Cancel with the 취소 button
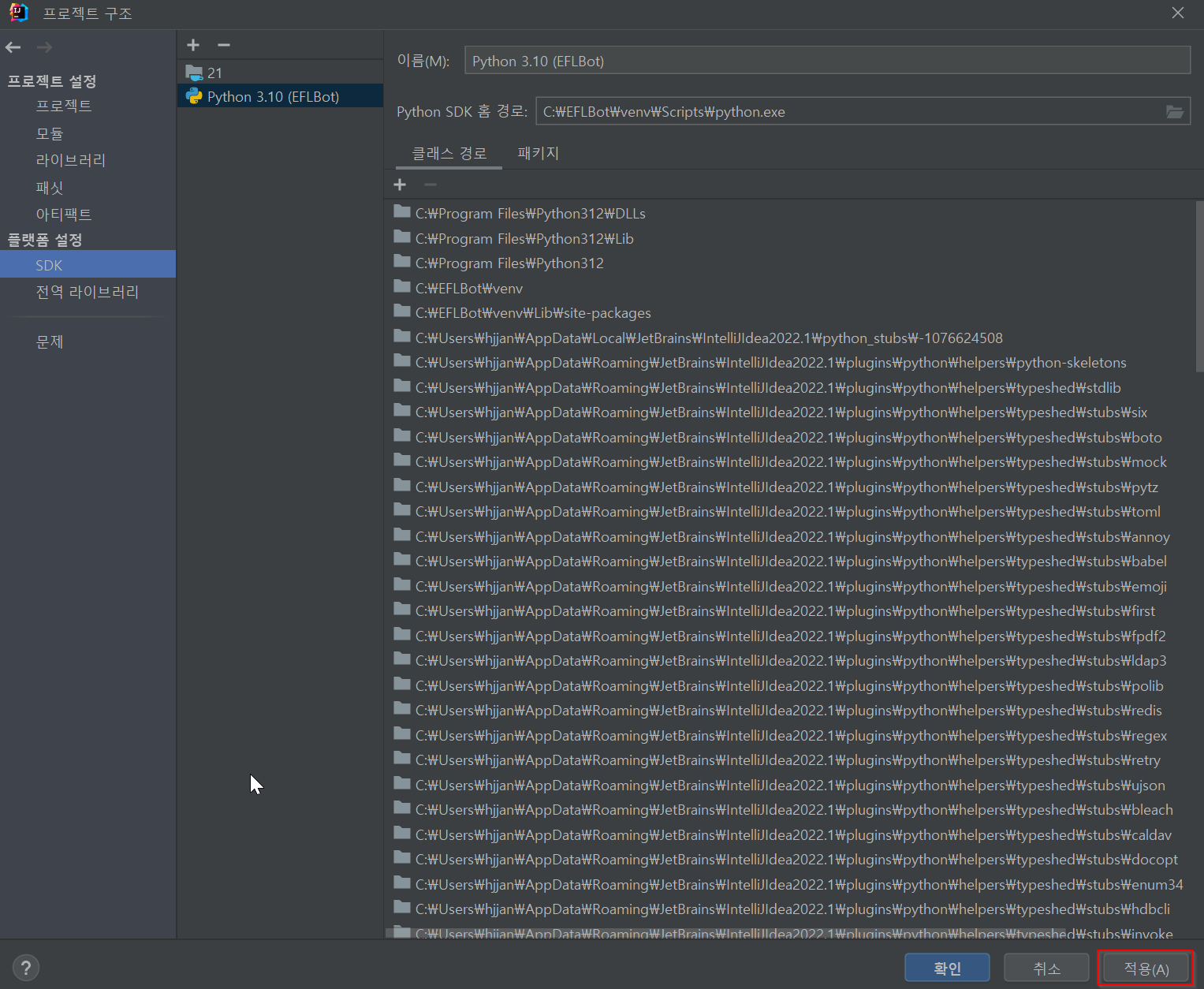1204x989 pixels. point(1046,968)
